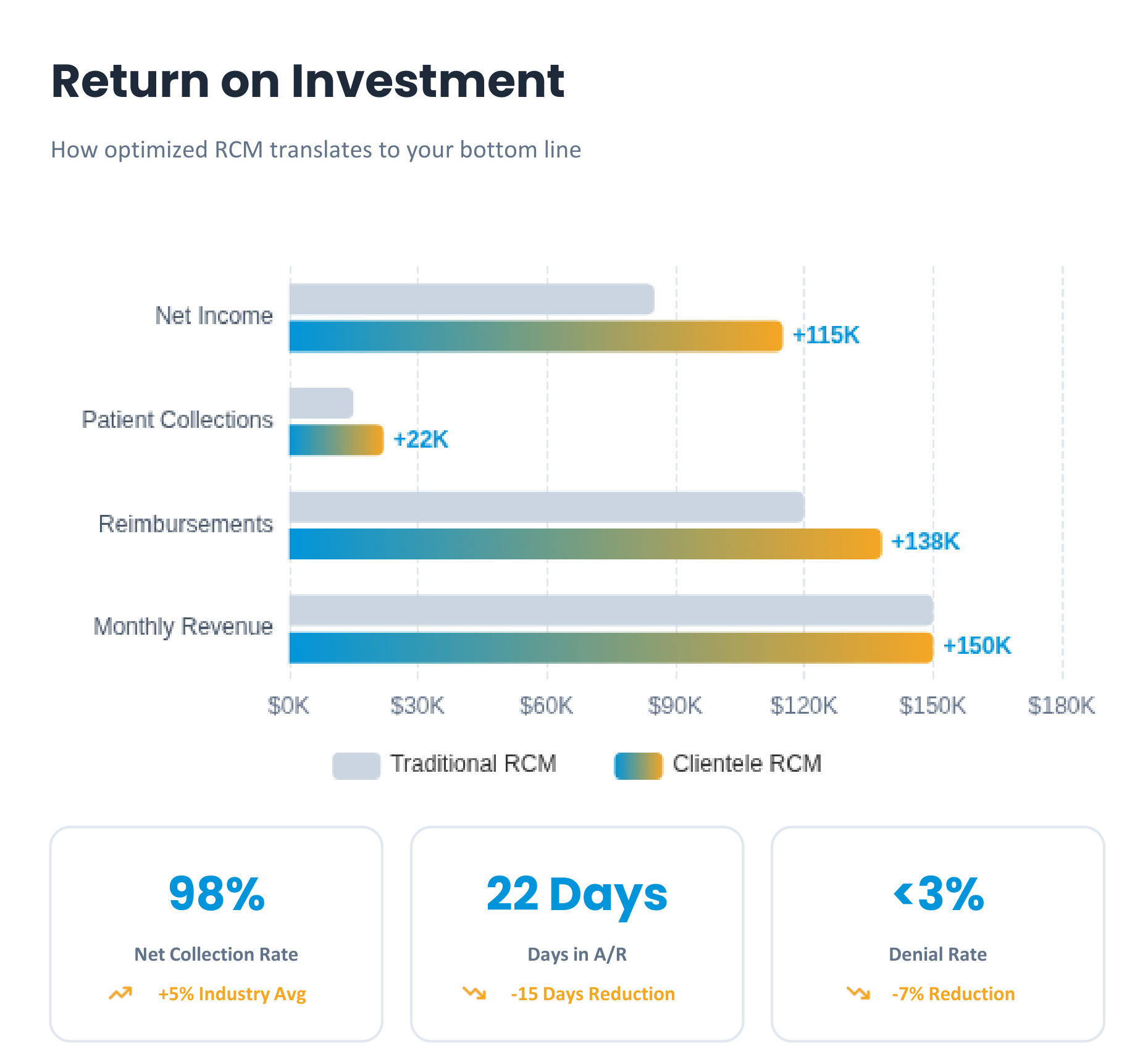Select the Net Income gradient bar

(x=535, y=336)
